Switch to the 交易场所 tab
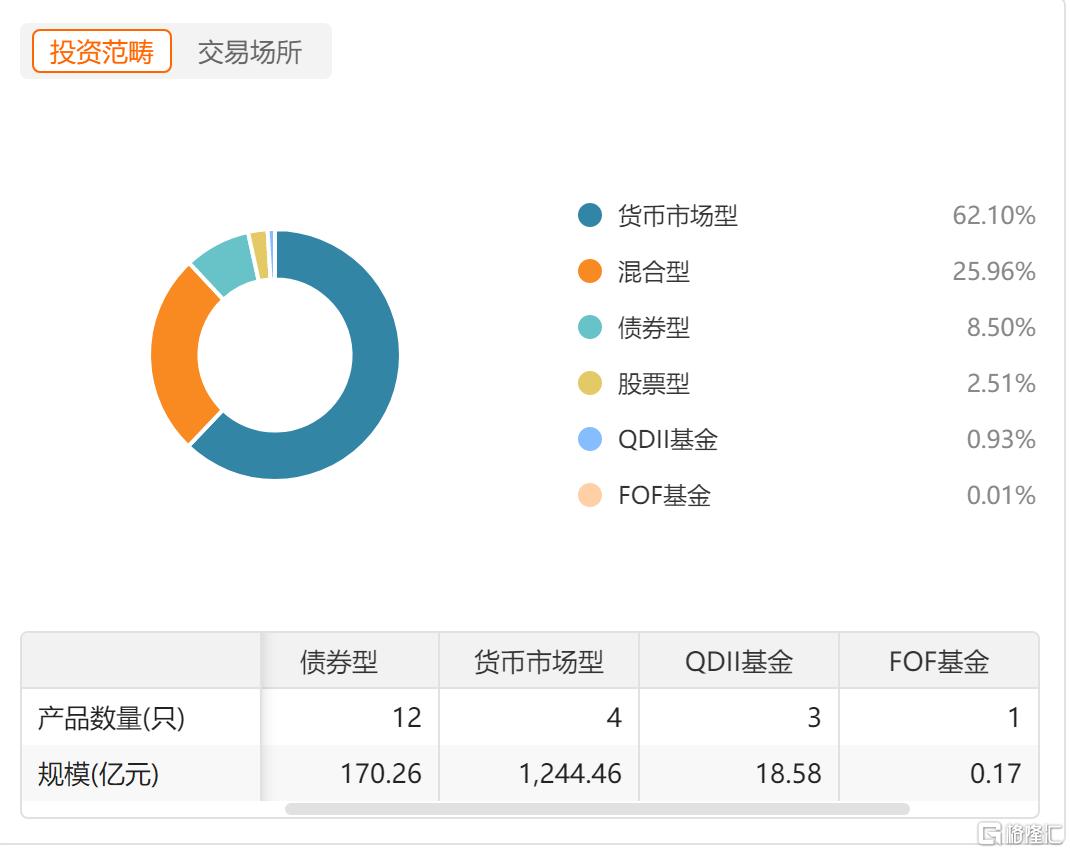 click(x=250, y=52)
